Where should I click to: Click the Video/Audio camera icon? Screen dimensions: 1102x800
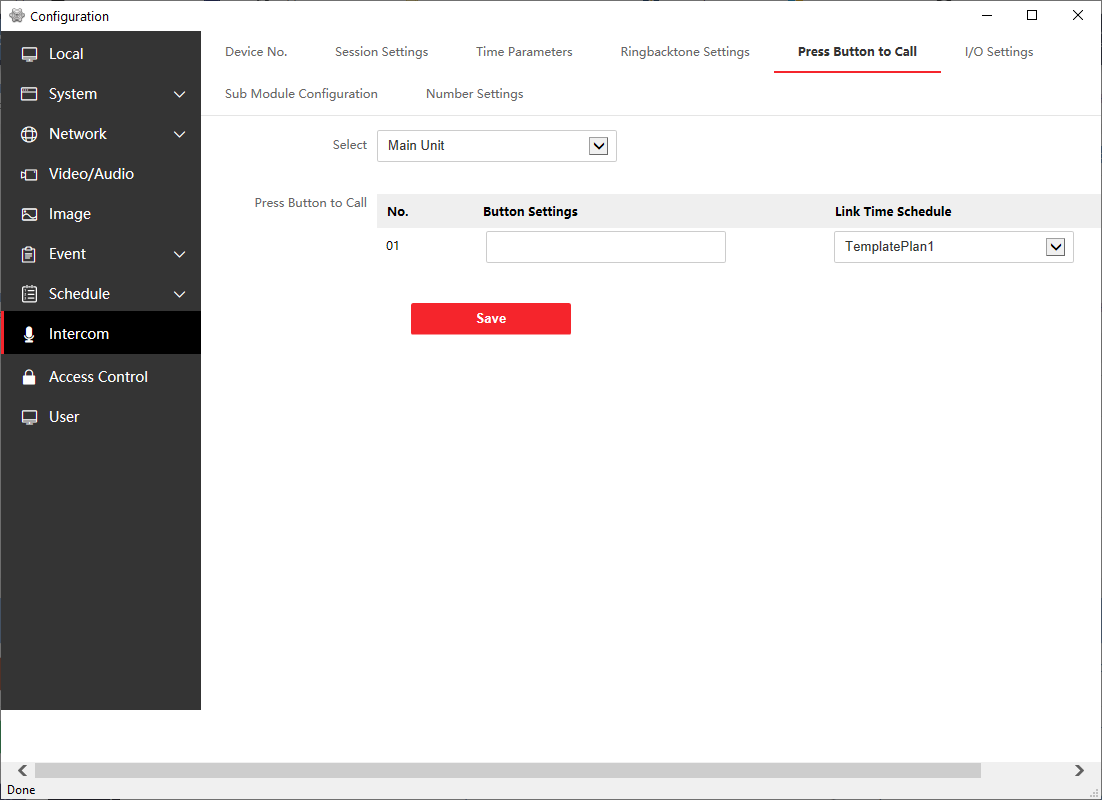tap(29, 174)
